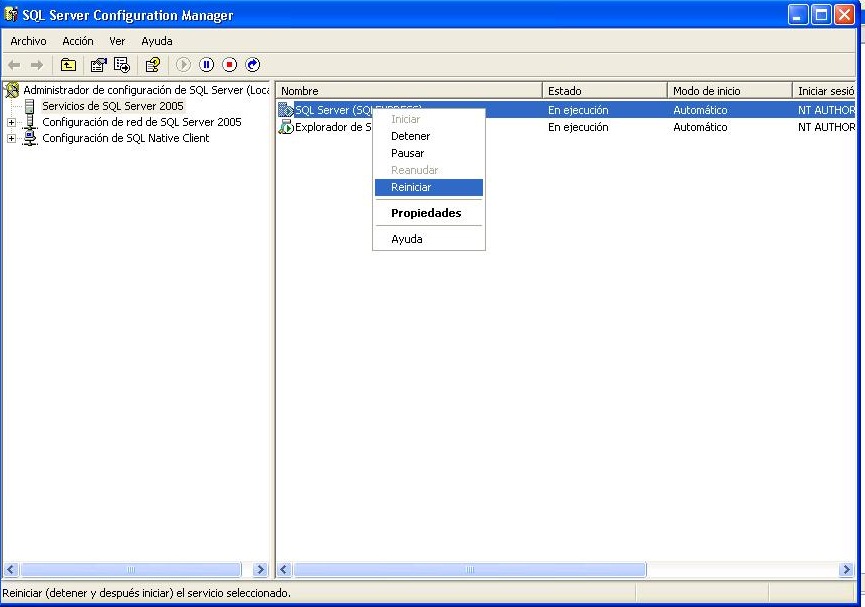Open the Acción menu

pos(78,41)
